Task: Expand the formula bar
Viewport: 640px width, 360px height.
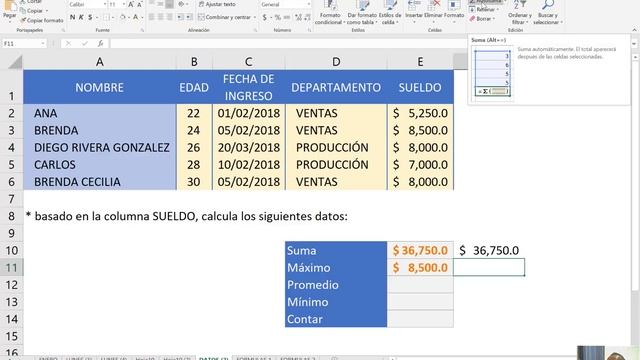Action: tap(634, 43)
